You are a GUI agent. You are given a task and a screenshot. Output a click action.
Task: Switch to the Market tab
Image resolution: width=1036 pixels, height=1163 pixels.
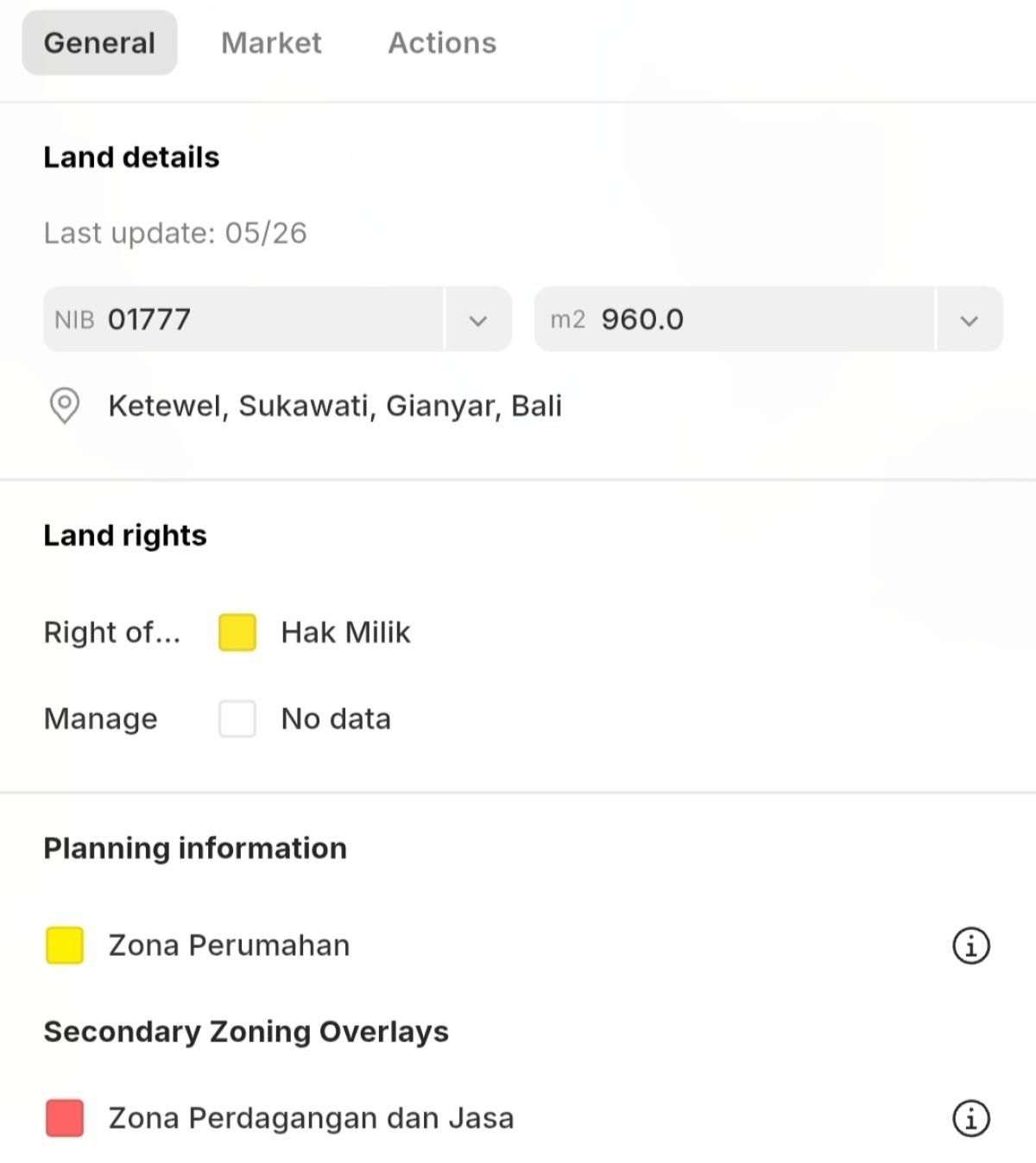tap(271, 43)
